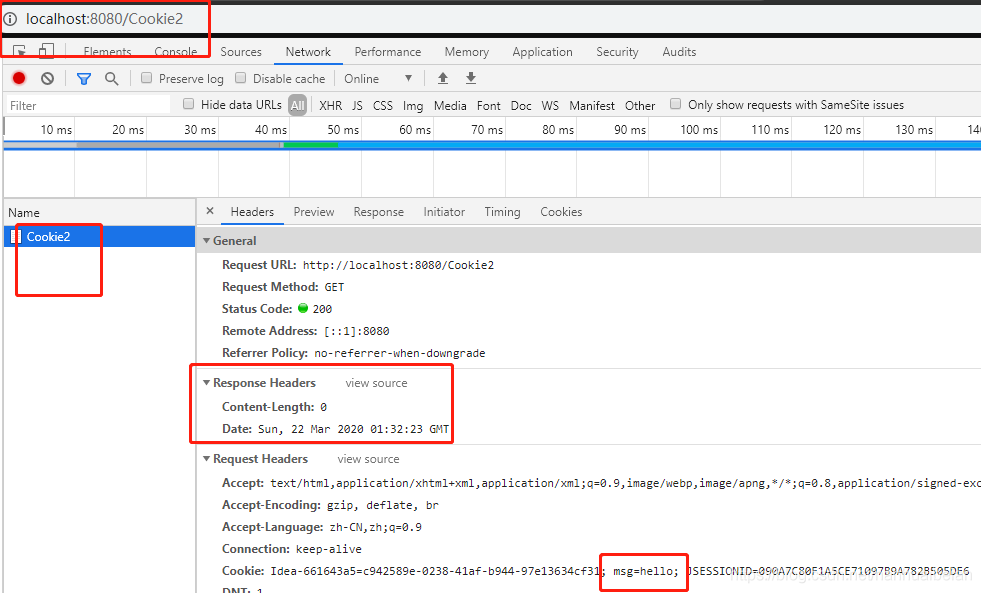Clear the network log
Image resolution: width=981 pixels, height=593 pixels.
click(48, 78)
